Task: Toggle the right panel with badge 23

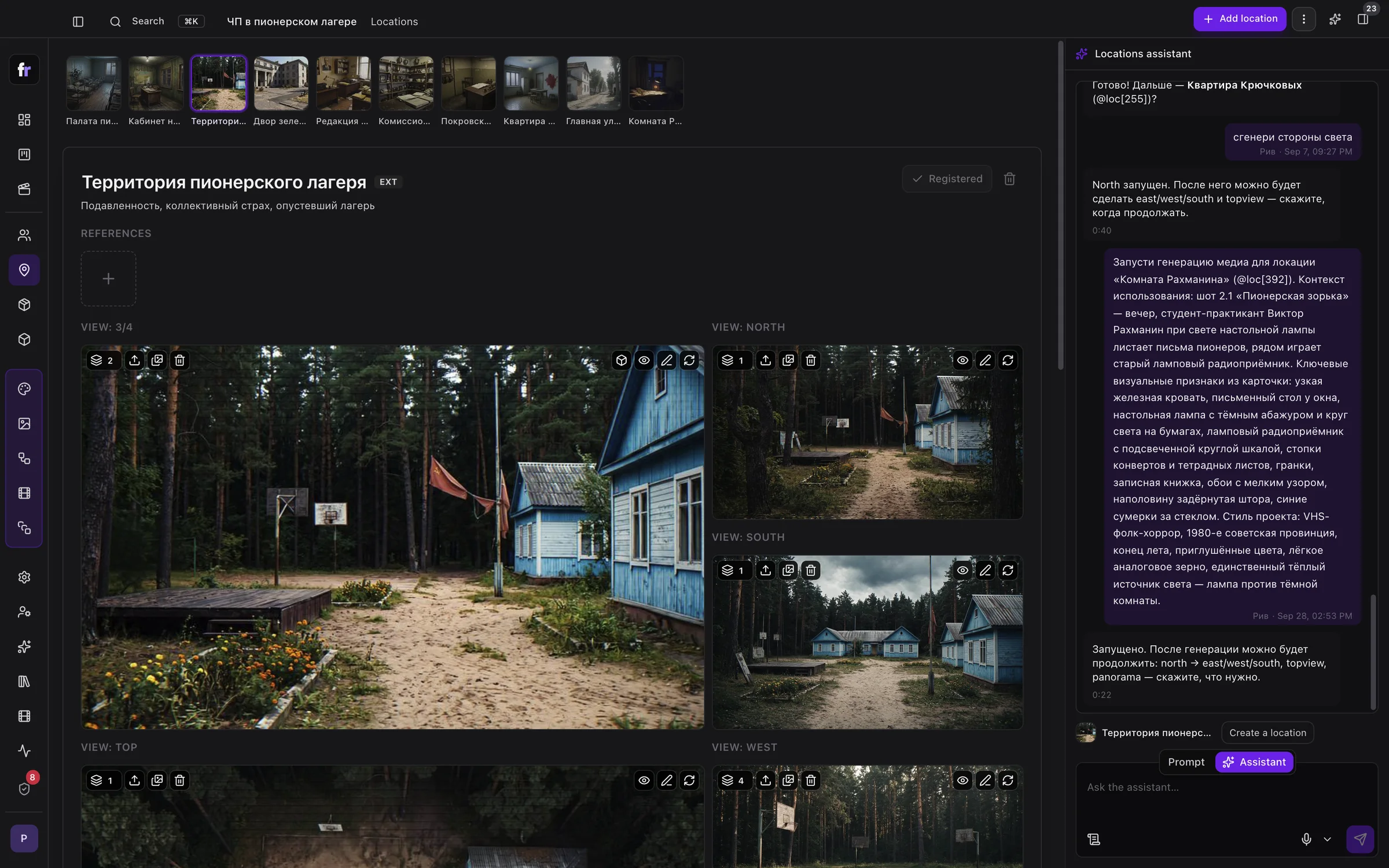Action: pyautogui.click(x=1364, y=19)
